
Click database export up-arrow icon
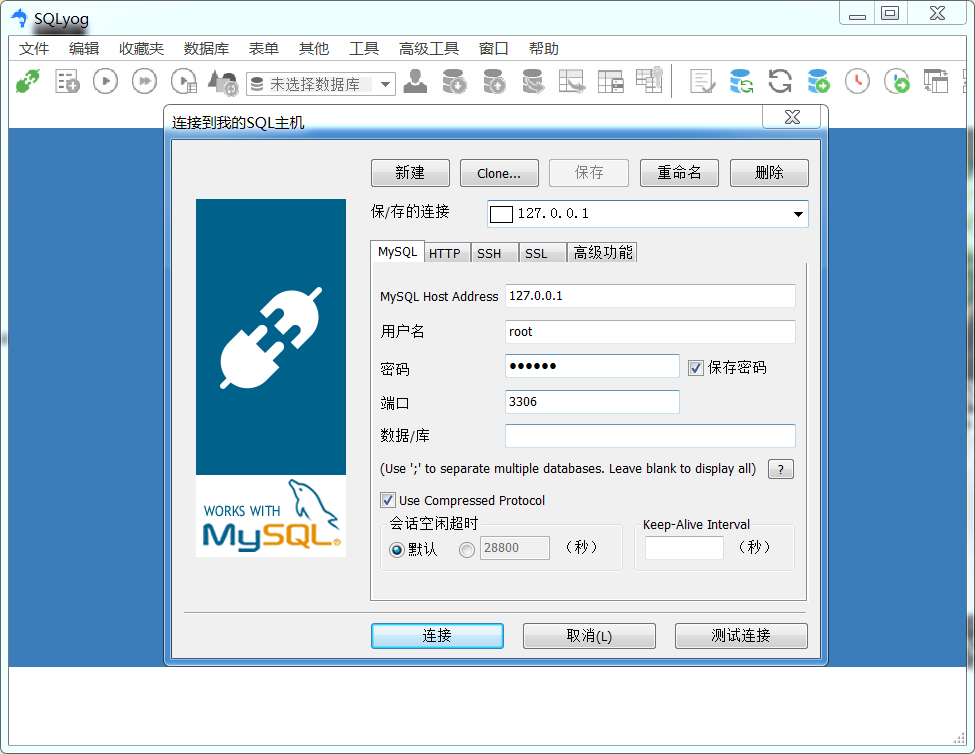[x=494, y=81]
